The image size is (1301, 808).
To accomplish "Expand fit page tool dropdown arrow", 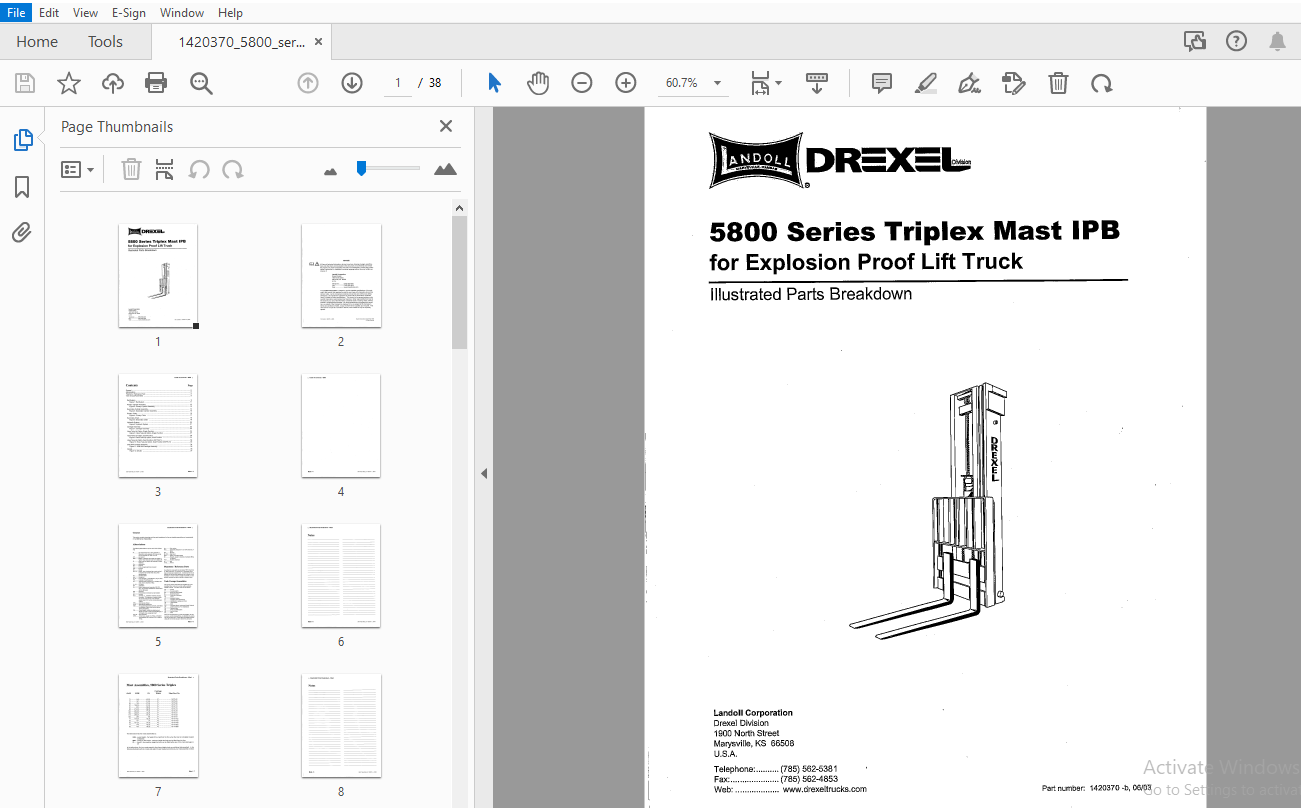I will pyautogui.click(x=779, y=83).
